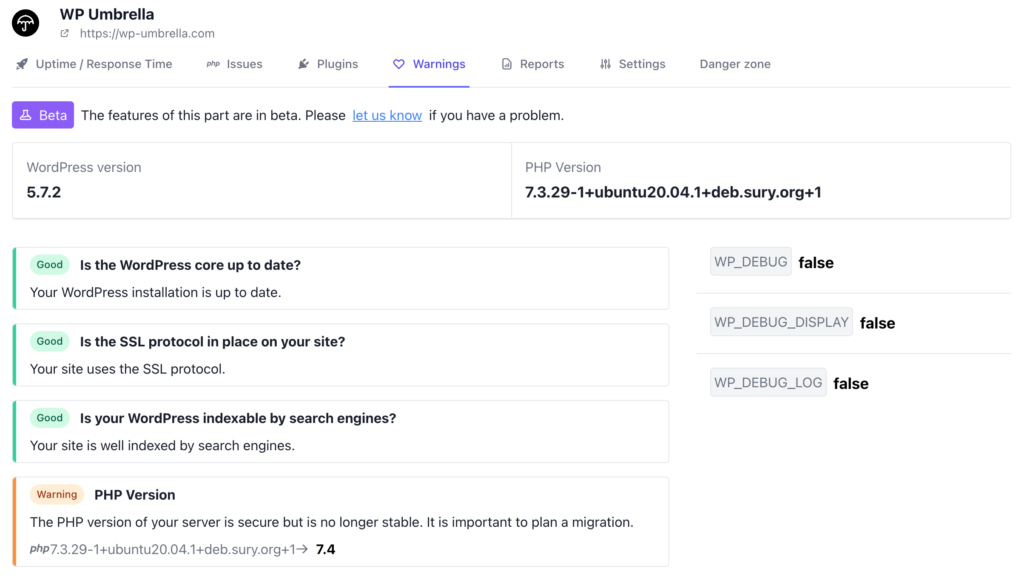The height and width of the screenshot is (583, 1024).
Task: Click the purple Beta badge
Action: [x=43, y=115]
